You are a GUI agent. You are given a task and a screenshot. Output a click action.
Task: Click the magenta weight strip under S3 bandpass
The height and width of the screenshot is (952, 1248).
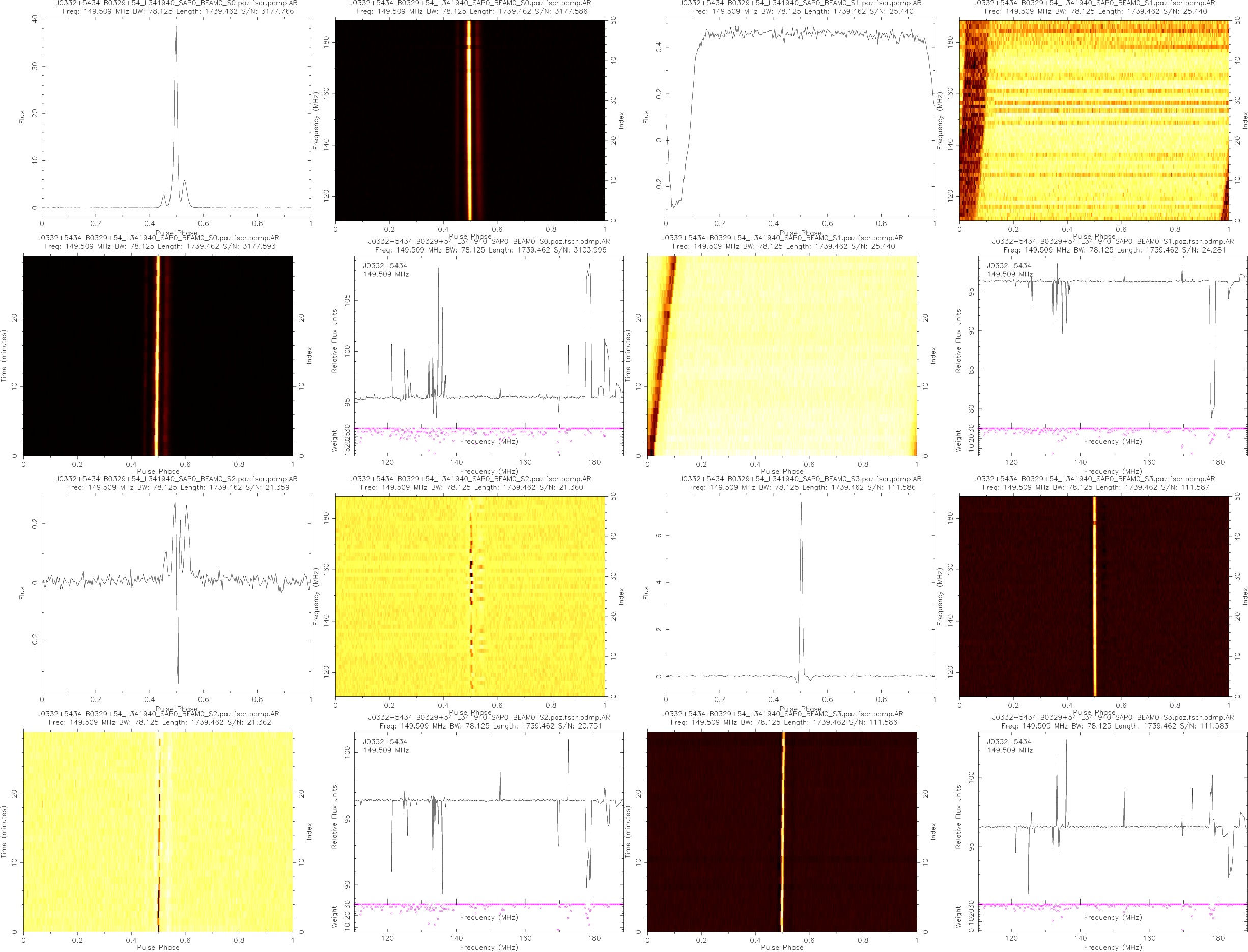point(1112,904)
